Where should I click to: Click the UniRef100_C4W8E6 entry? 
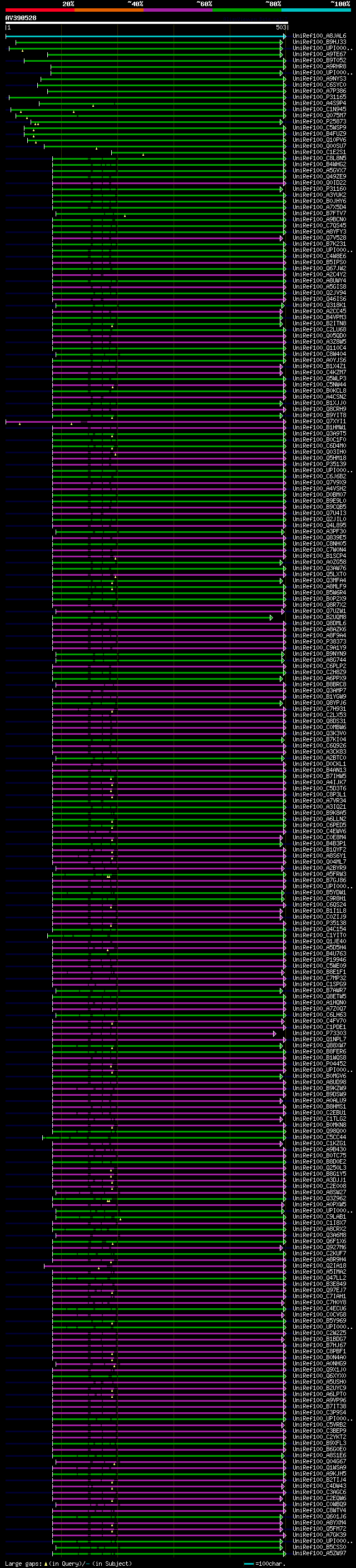pos(319,256)
